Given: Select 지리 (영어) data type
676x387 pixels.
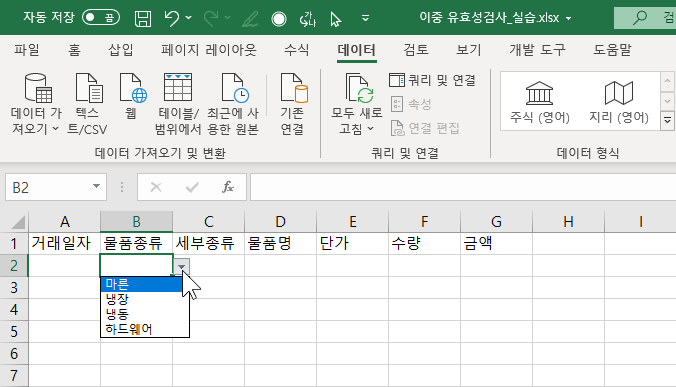Looking at the screenshot, I should click(619, 103).
